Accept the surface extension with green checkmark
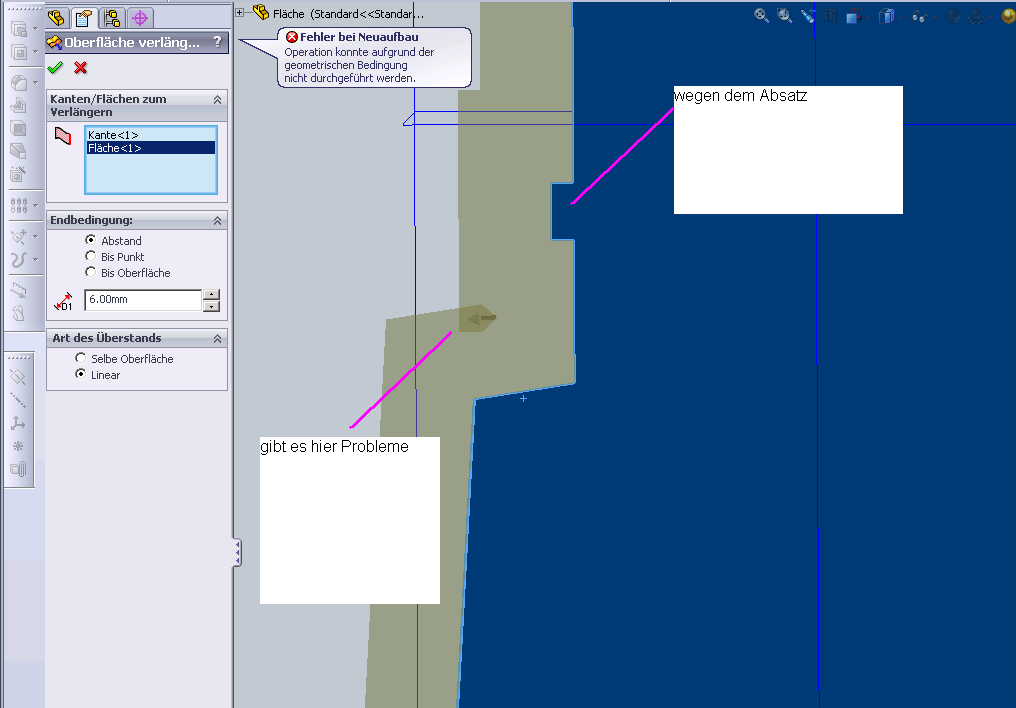Viewport: 1016px width, 708px height. pos(55,67)
